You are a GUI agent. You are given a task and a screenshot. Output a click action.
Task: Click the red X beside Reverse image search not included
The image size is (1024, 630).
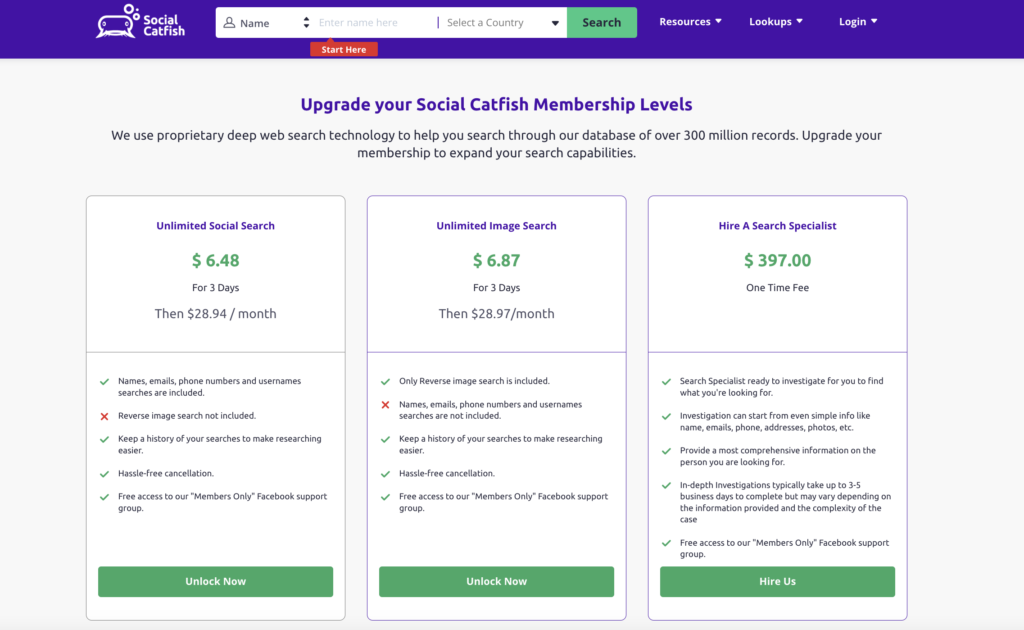pyautogui.click(x=106, y=415)
